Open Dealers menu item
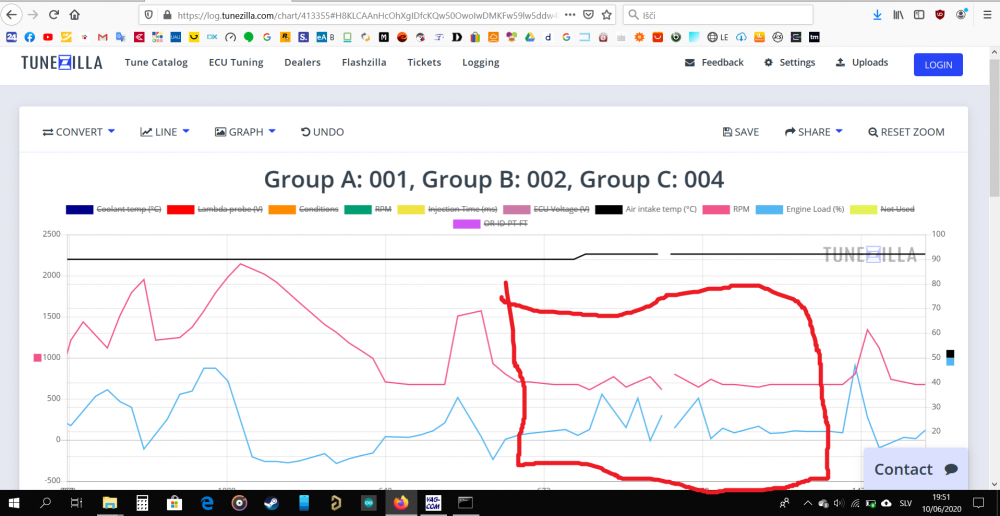 pos(302,63)
